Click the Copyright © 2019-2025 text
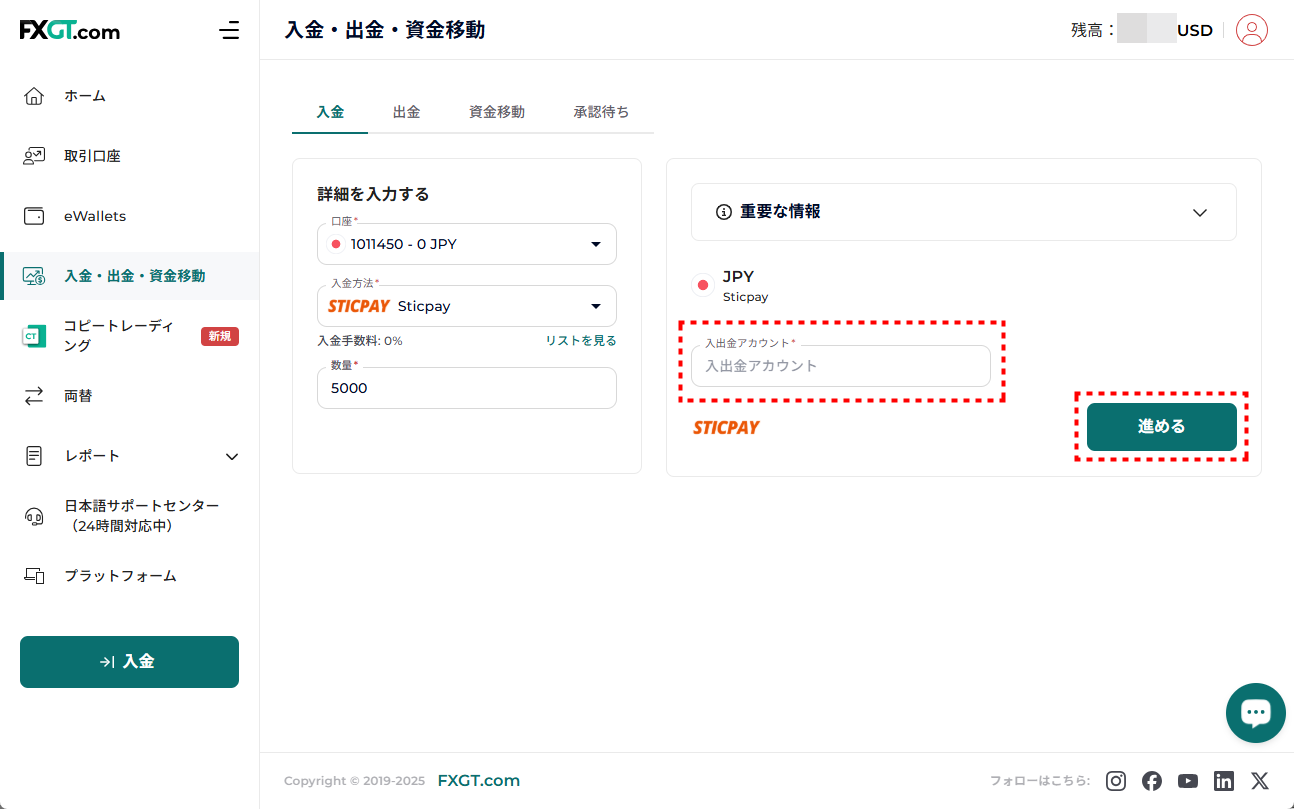The height and width of the screenshot is (809, 1294). pyautogui.click(x=355, y=781)
